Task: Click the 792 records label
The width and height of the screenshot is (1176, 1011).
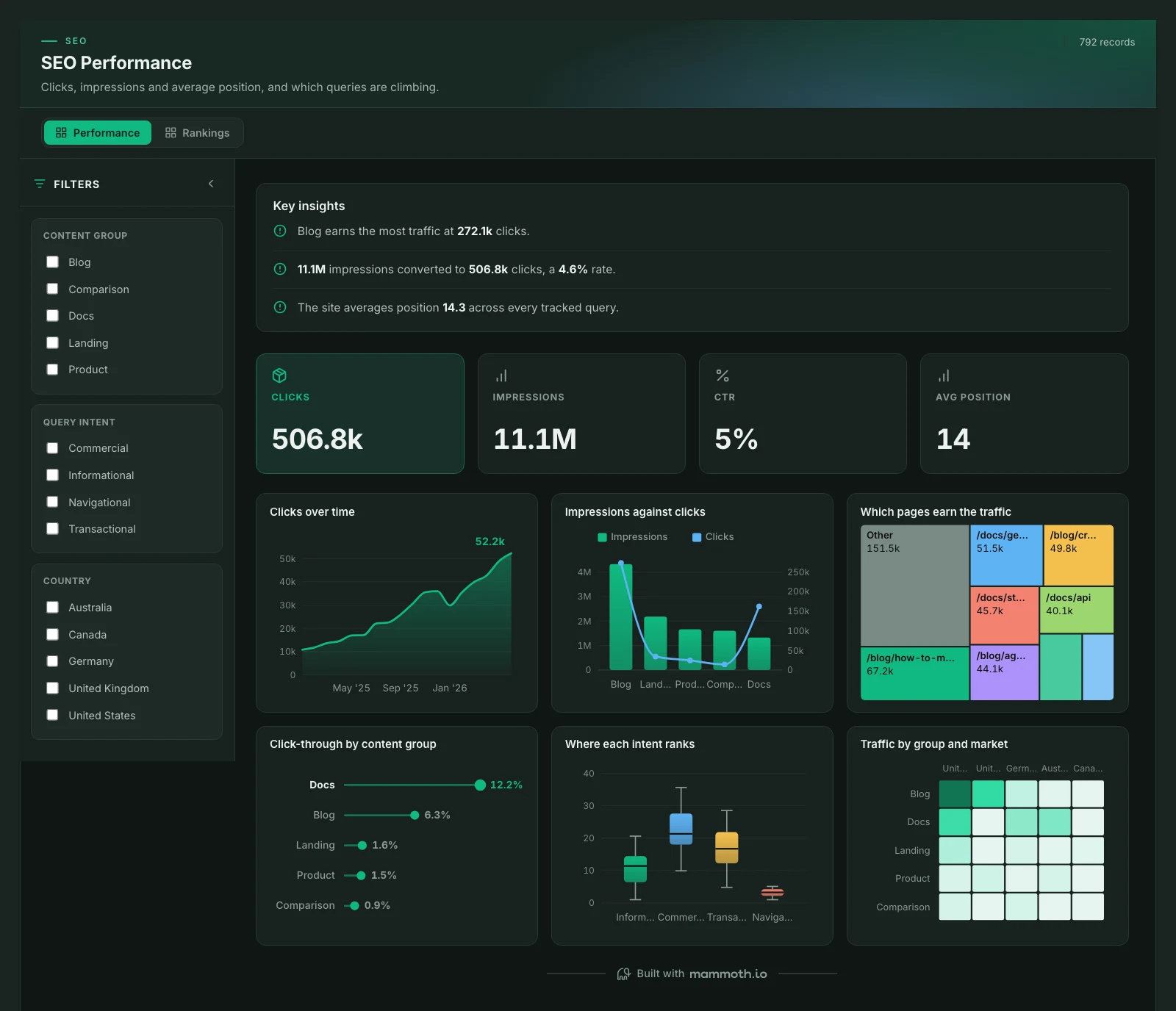Action: coord(1107,42)
